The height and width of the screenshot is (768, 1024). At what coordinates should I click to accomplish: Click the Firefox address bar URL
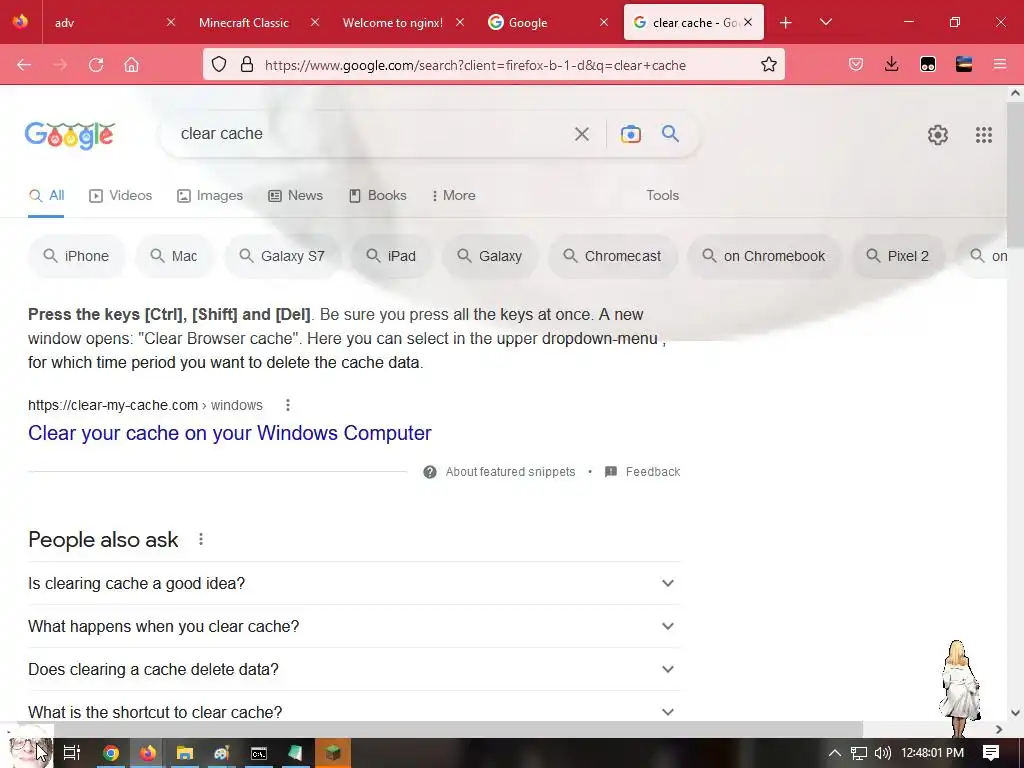tap(475, 65)
